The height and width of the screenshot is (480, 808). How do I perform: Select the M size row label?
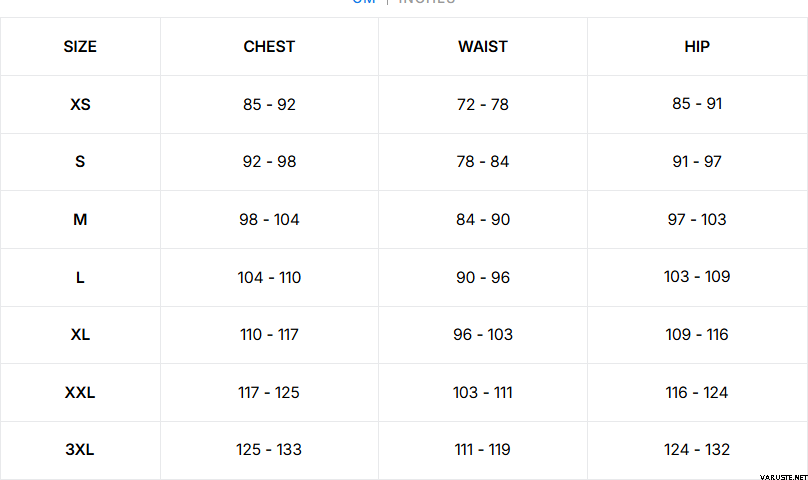point(80,220)
